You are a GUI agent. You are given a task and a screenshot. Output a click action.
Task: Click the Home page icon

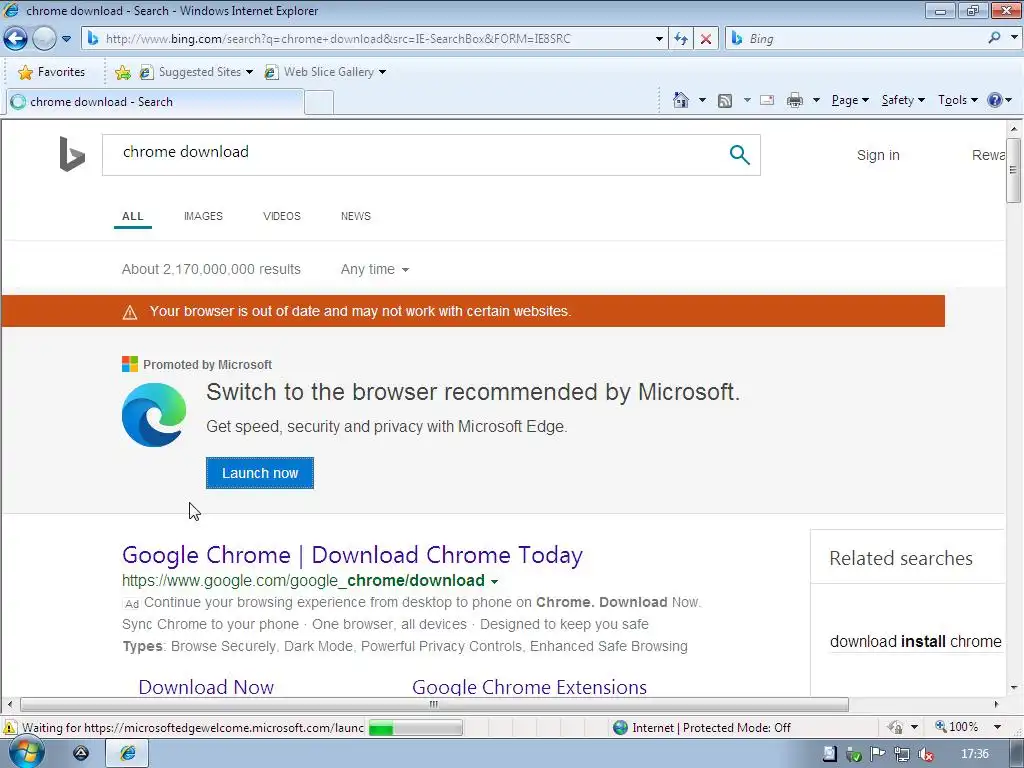[x=680, y=100]
